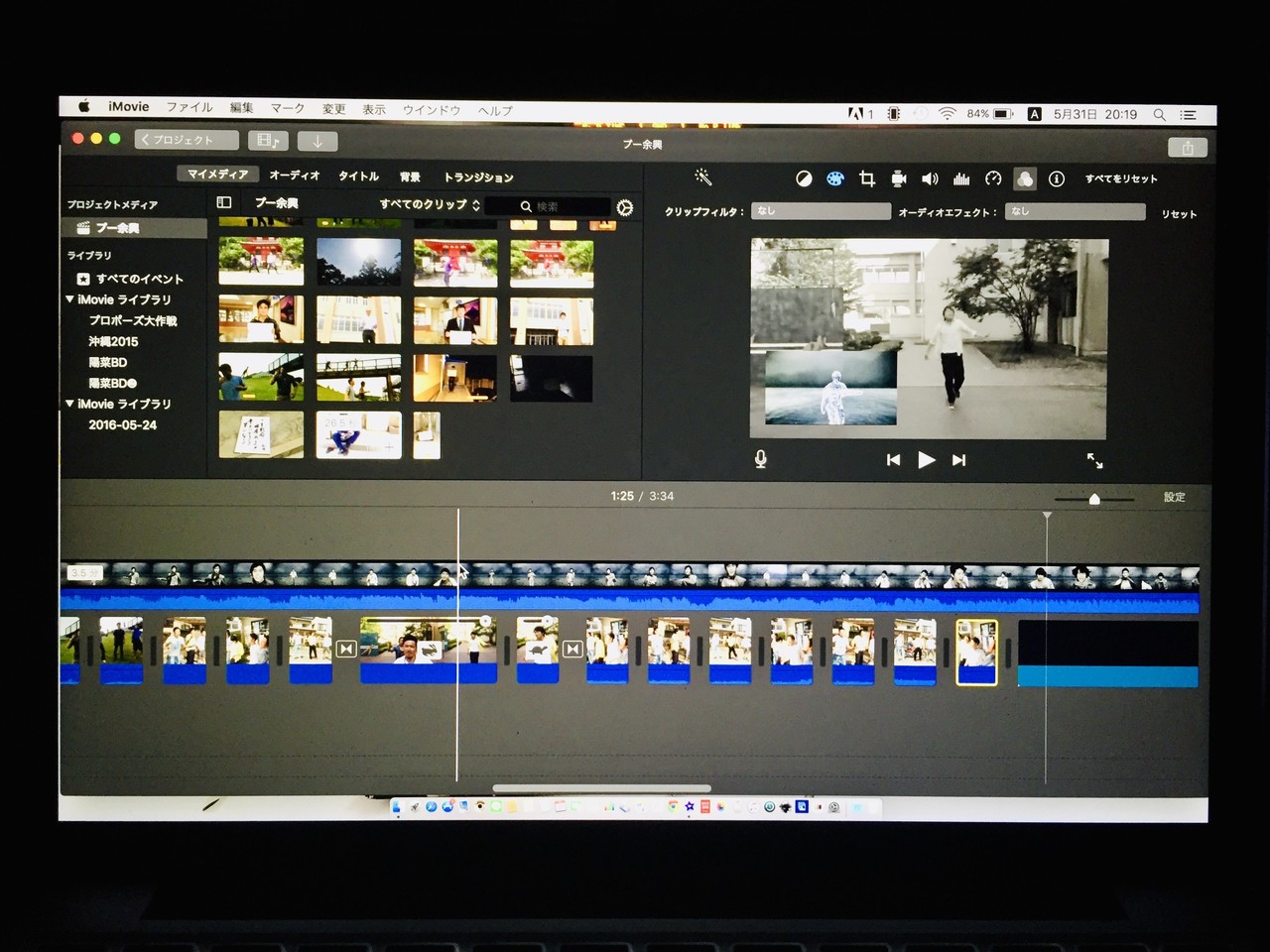Click すべてをリセット to reset all adjustments
The width and height of the screenshot is (1270, 952).
coord(1121,178)
